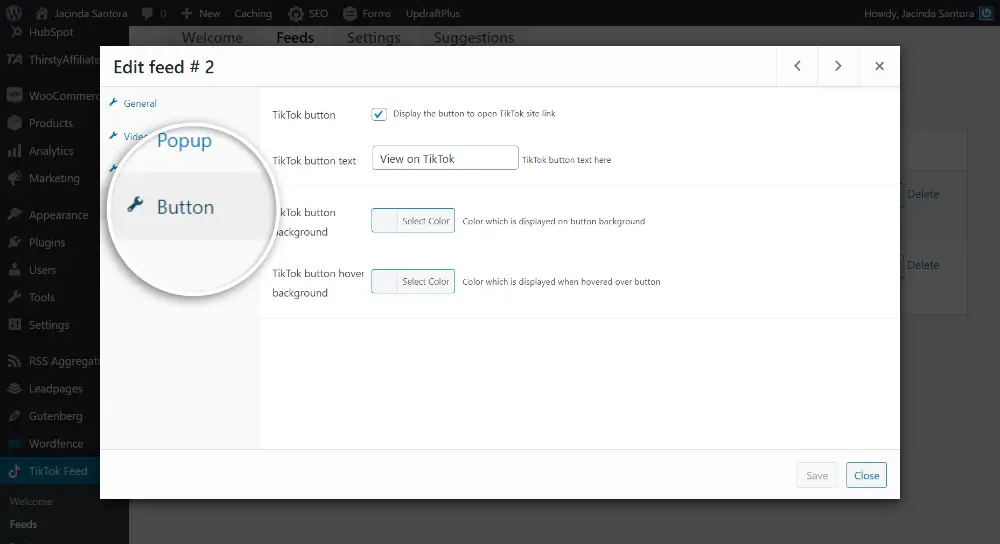Toggle the TikTok button display checkbox
Viewport: 1000px width, 544px height.
[379, 114]
